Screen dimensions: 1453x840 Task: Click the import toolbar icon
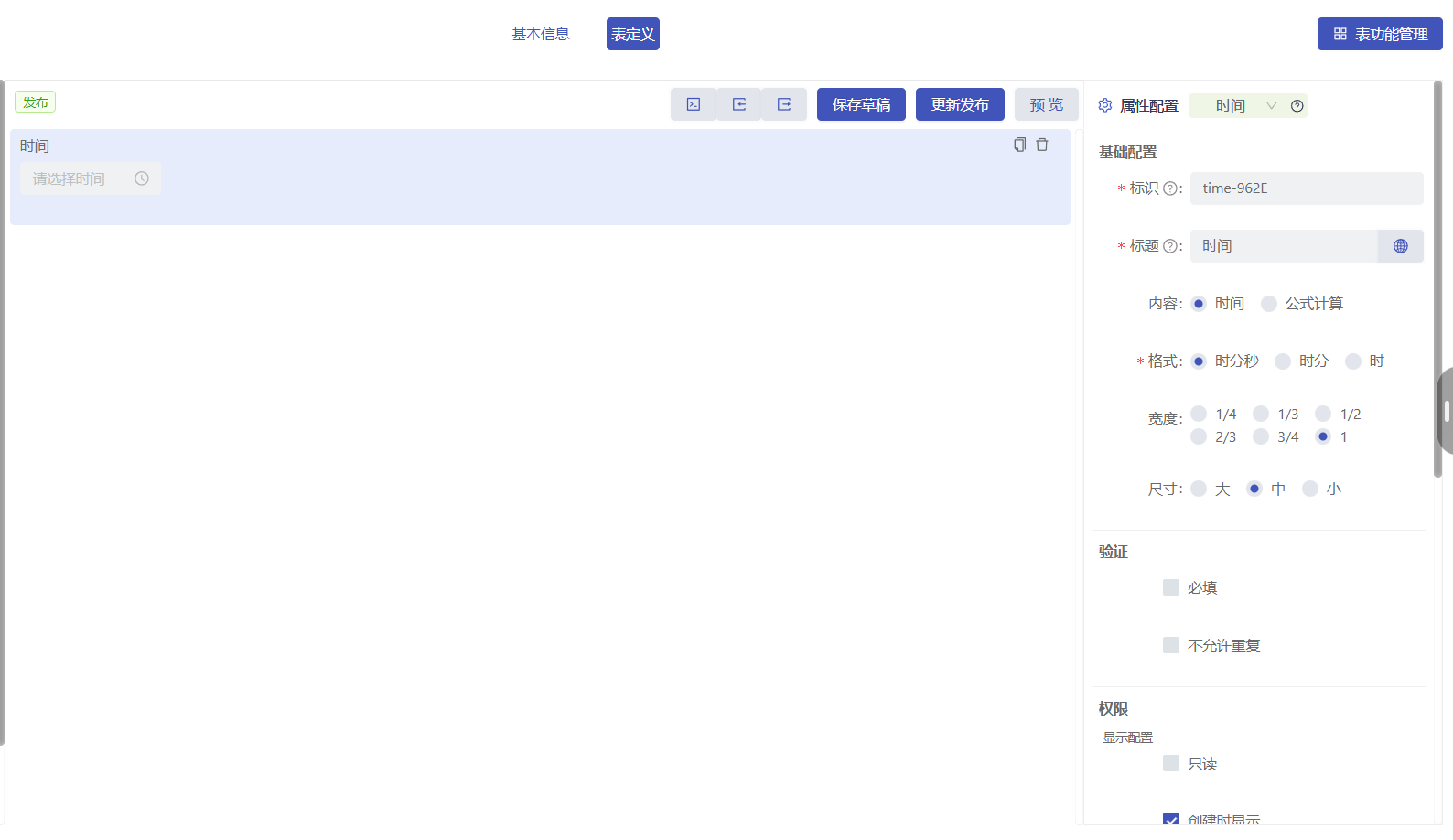pyautogui.click(x=739, y=104)
